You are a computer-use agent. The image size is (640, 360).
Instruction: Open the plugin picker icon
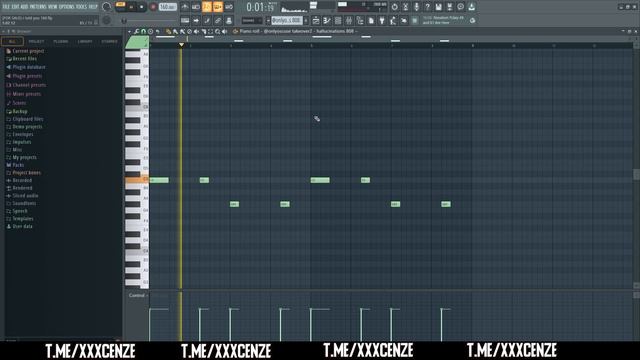pos(382,20)
